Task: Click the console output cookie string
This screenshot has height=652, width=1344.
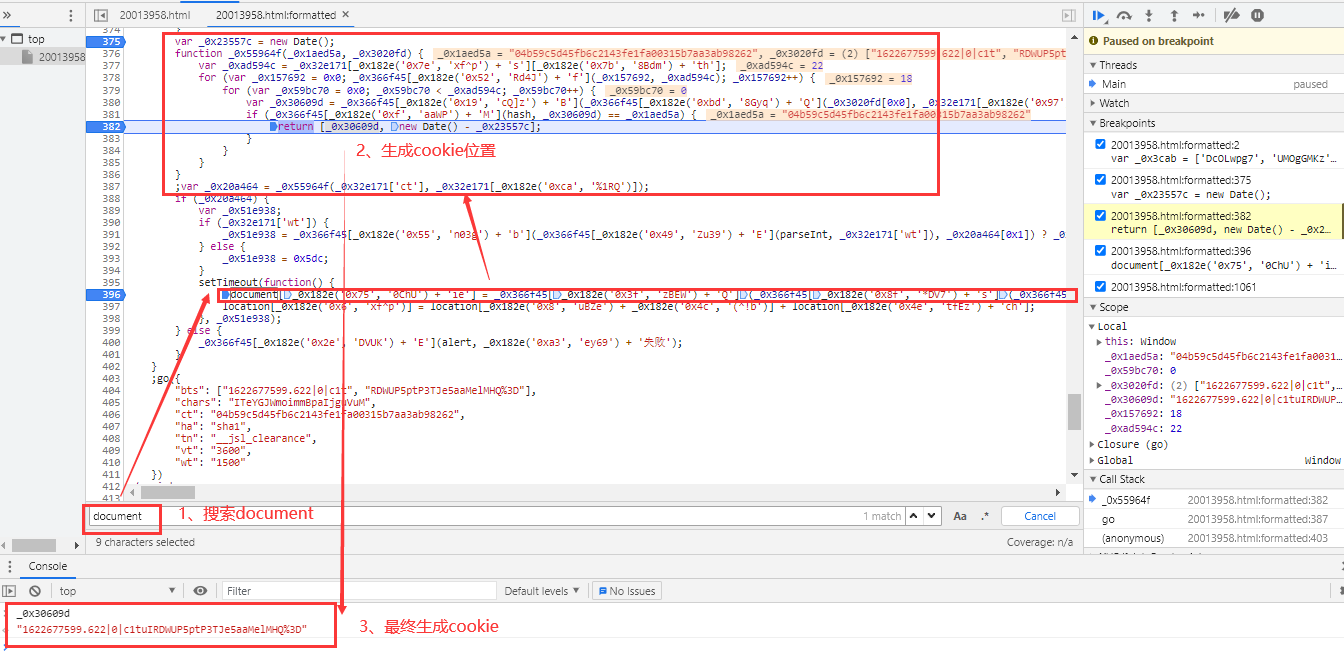Action: 162,629
